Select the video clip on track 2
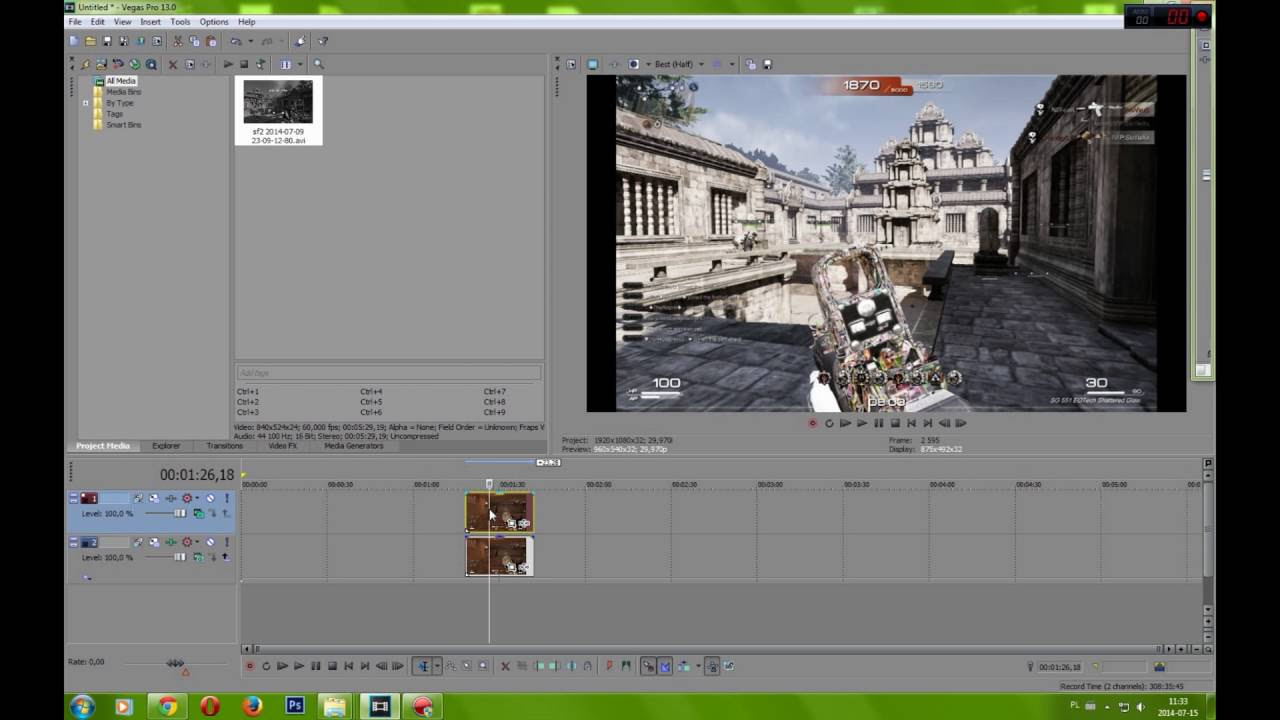This screenshot has width=1280, height=720. tap(499, 556)
